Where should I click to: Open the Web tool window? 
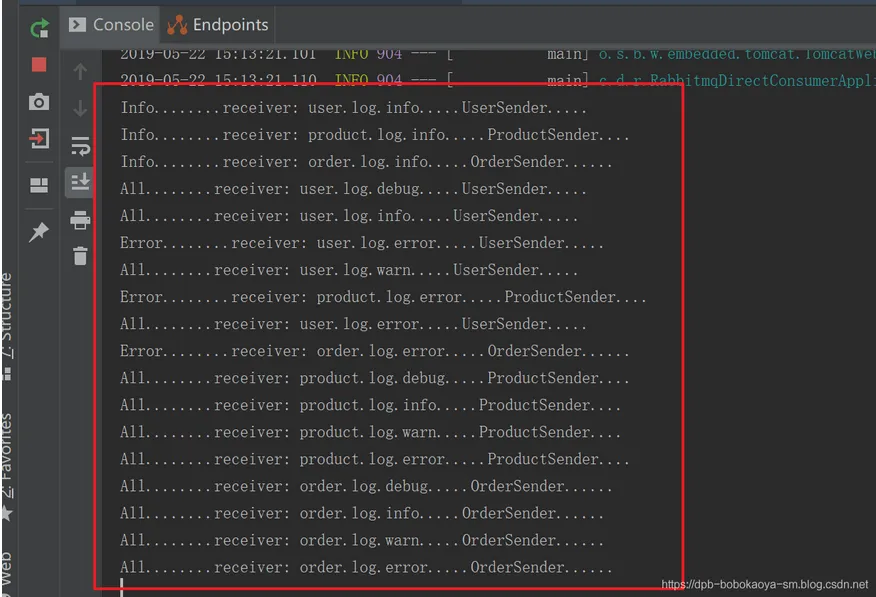[7, 574]
